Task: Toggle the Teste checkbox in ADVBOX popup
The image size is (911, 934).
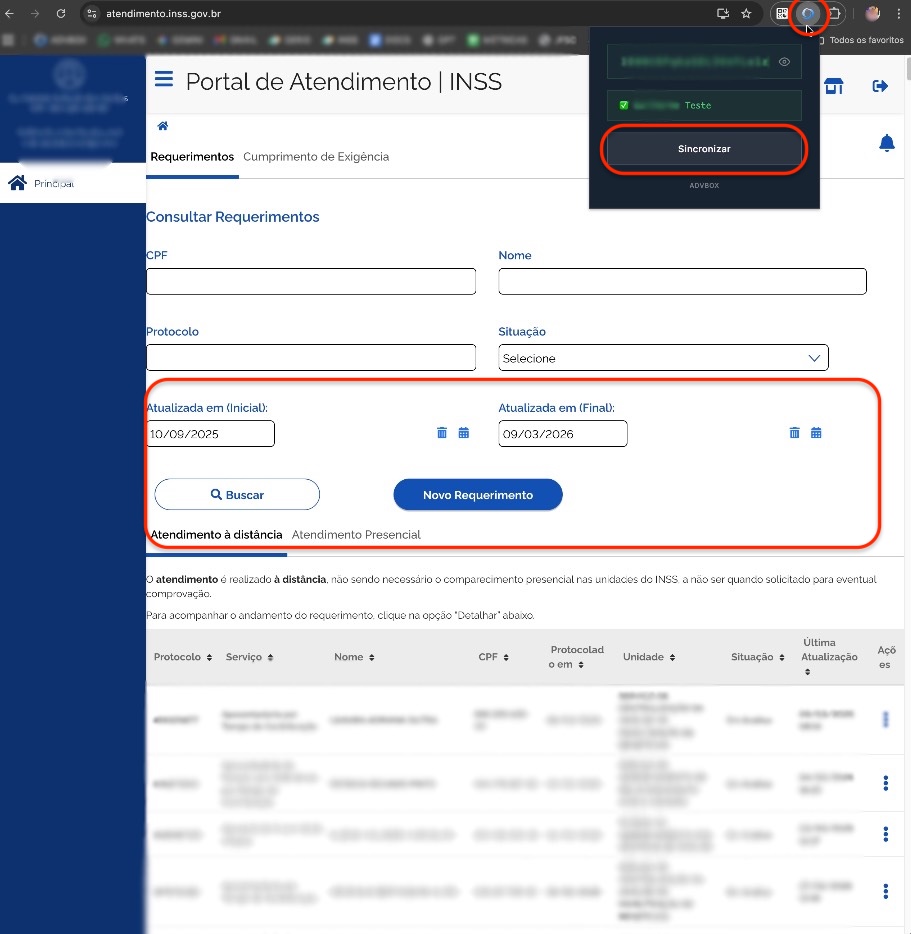Action: pyautogui.click(x=623, y=105)
